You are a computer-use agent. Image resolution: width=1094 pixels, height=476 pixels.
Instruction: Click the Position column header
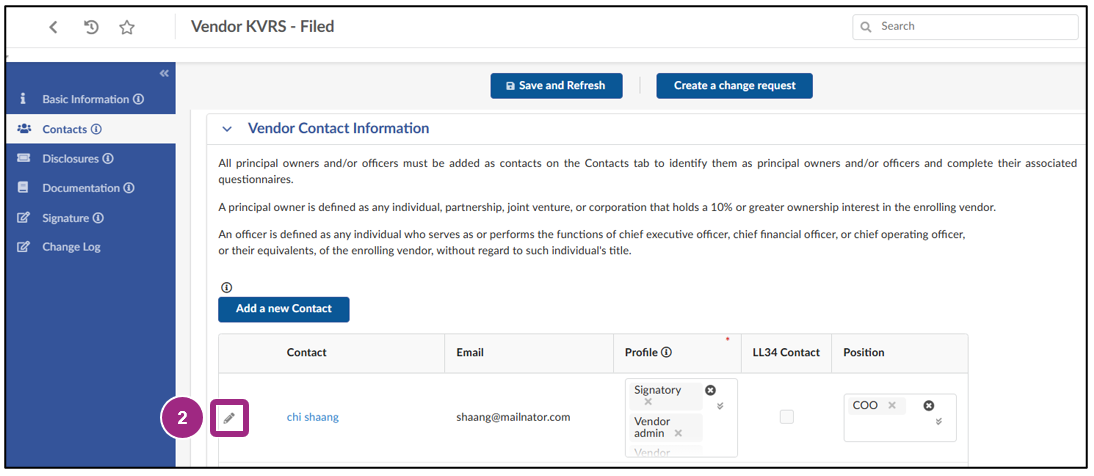coord(864,352)
